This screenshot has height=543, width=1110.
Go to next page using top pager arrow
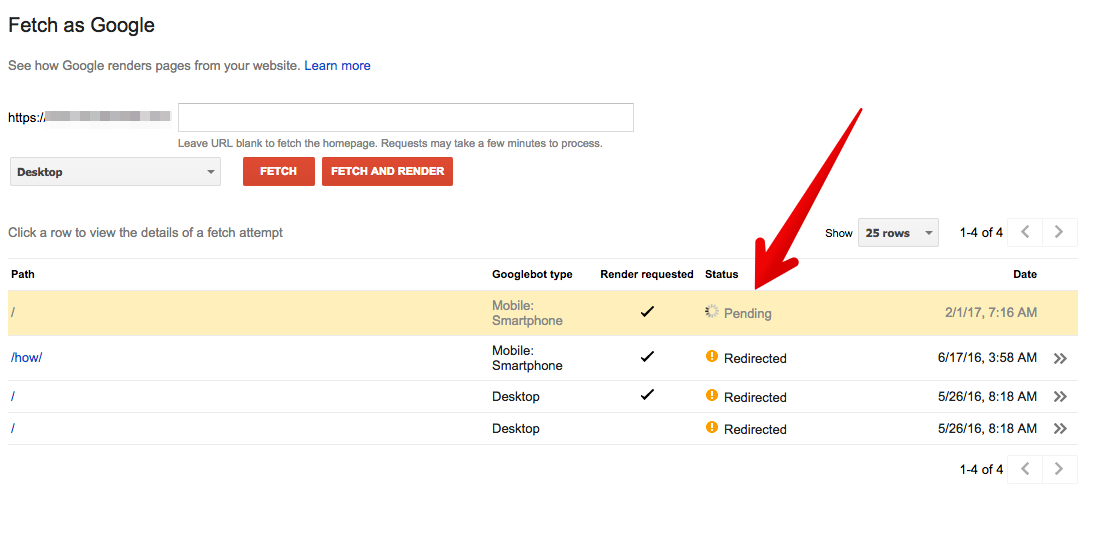[1060, 232]
